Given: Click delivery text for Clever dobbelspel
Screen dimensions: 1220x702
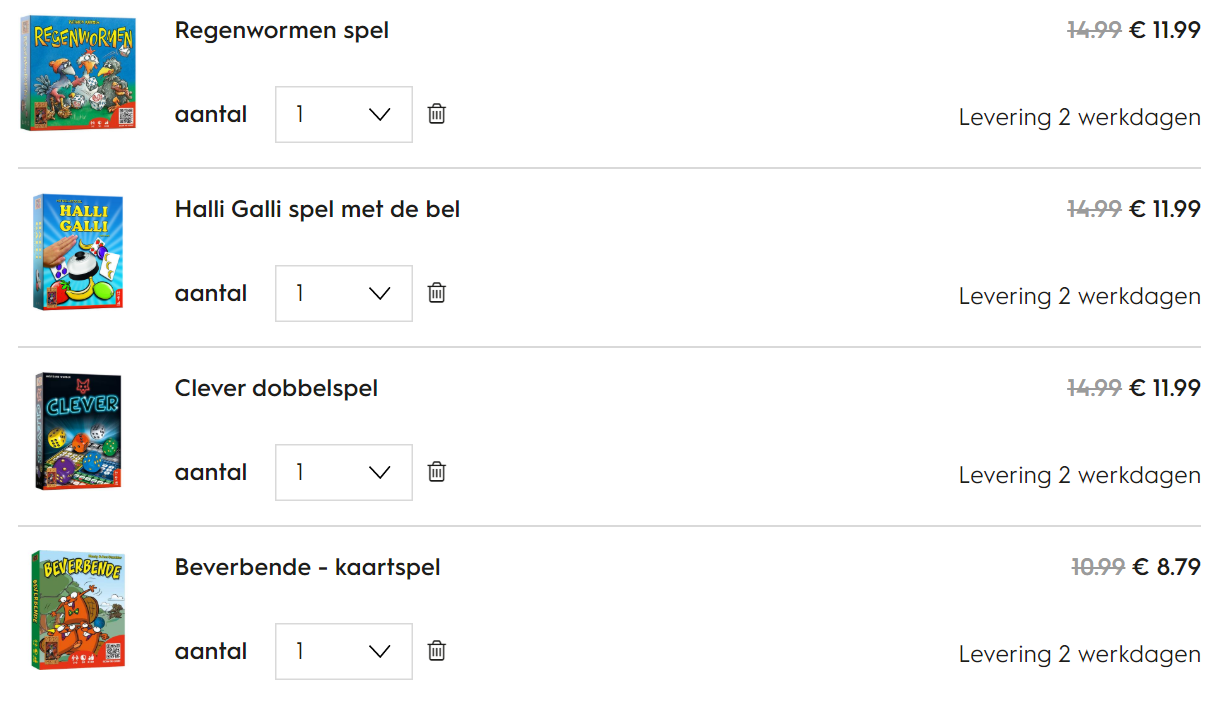Looking at the screenshot, I should point(1079,476).
